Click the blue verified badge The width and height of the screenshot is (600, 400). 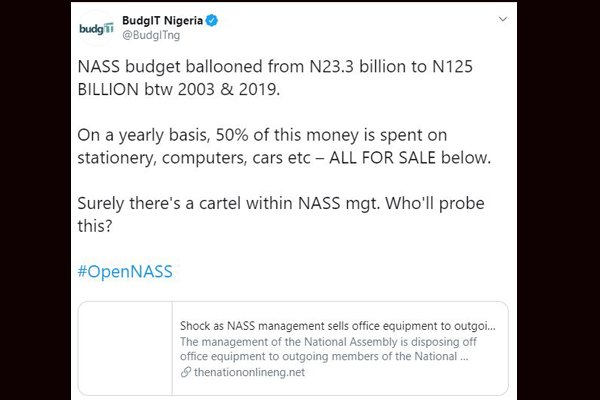212,20
